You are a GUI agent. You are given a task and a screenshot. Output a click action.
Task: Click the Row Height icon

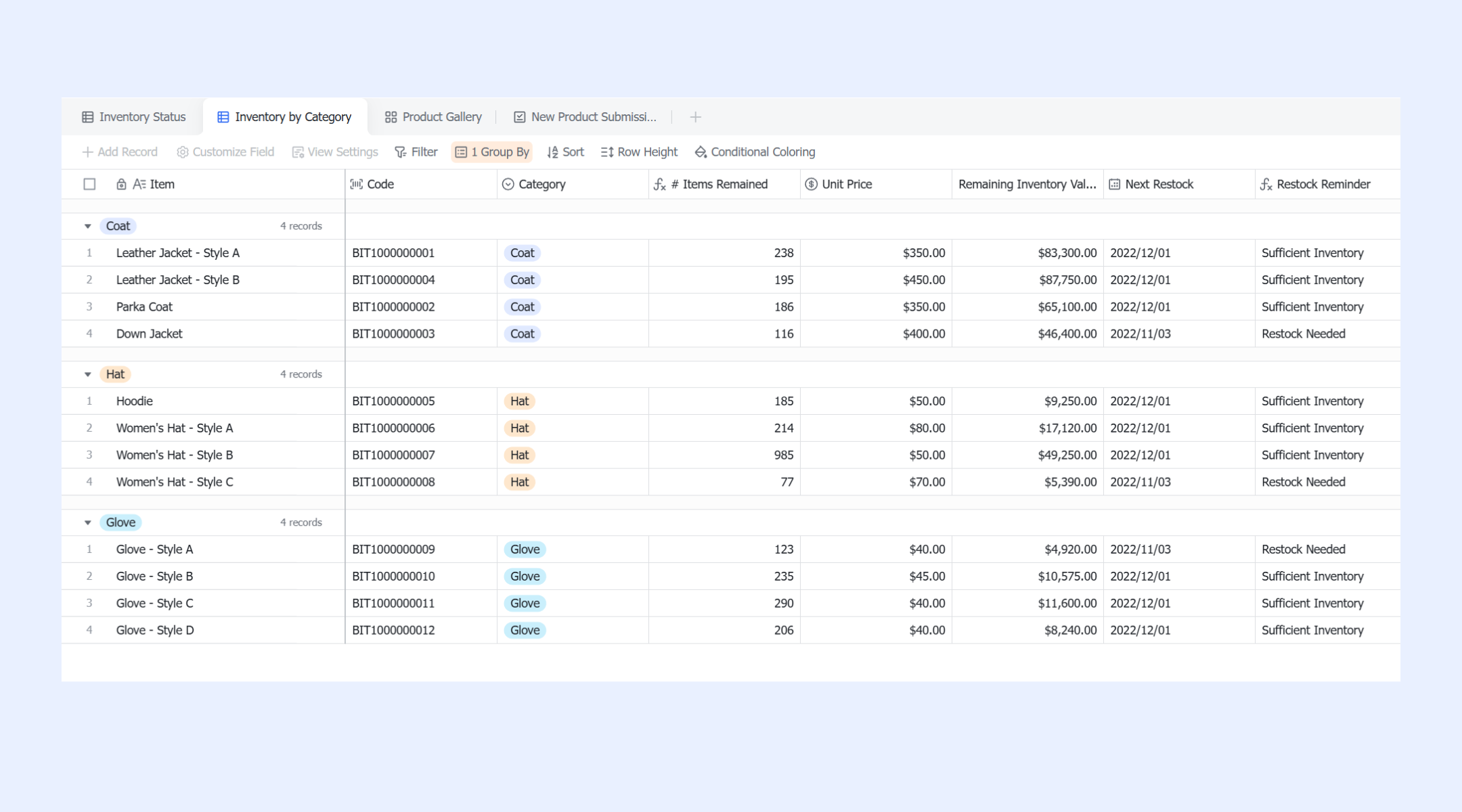(607, 152)
